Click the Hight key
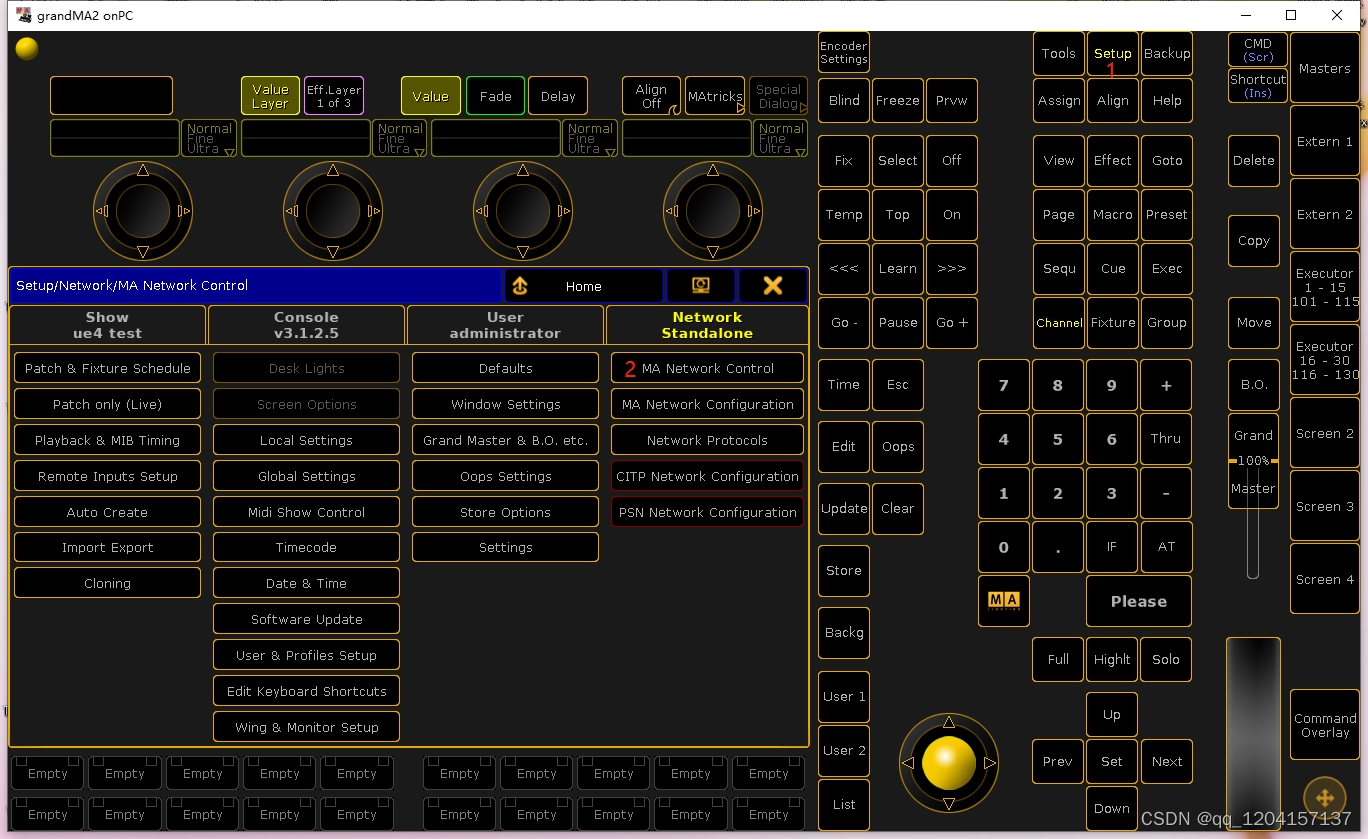Viewport: 1368px width, 839px height. pyautogui.click(x=1112, y=660)
